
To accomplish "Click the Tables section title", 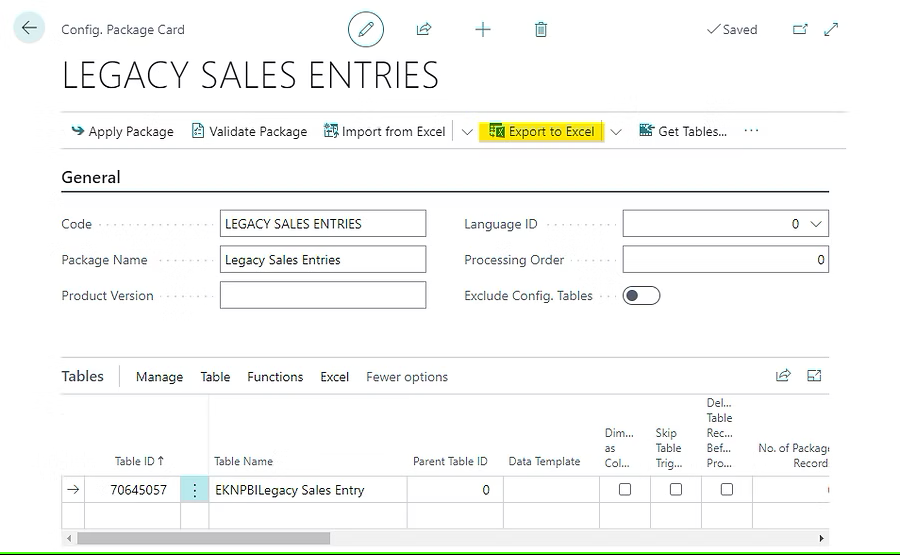I will (83, 376).
